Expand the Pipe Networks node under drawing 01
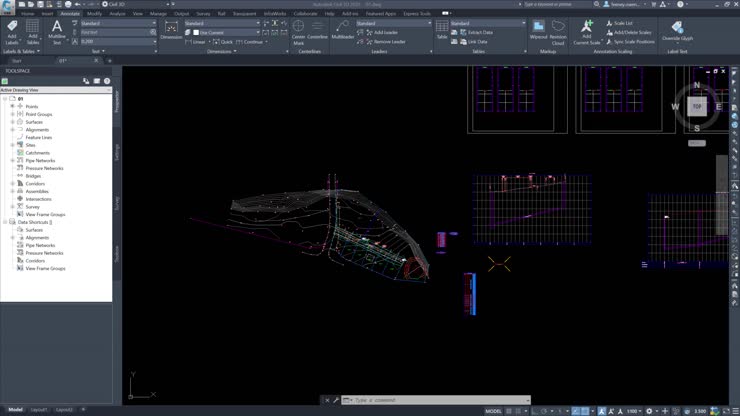The height and width of the screenshot is (416, 740). [x=12, y=161]
